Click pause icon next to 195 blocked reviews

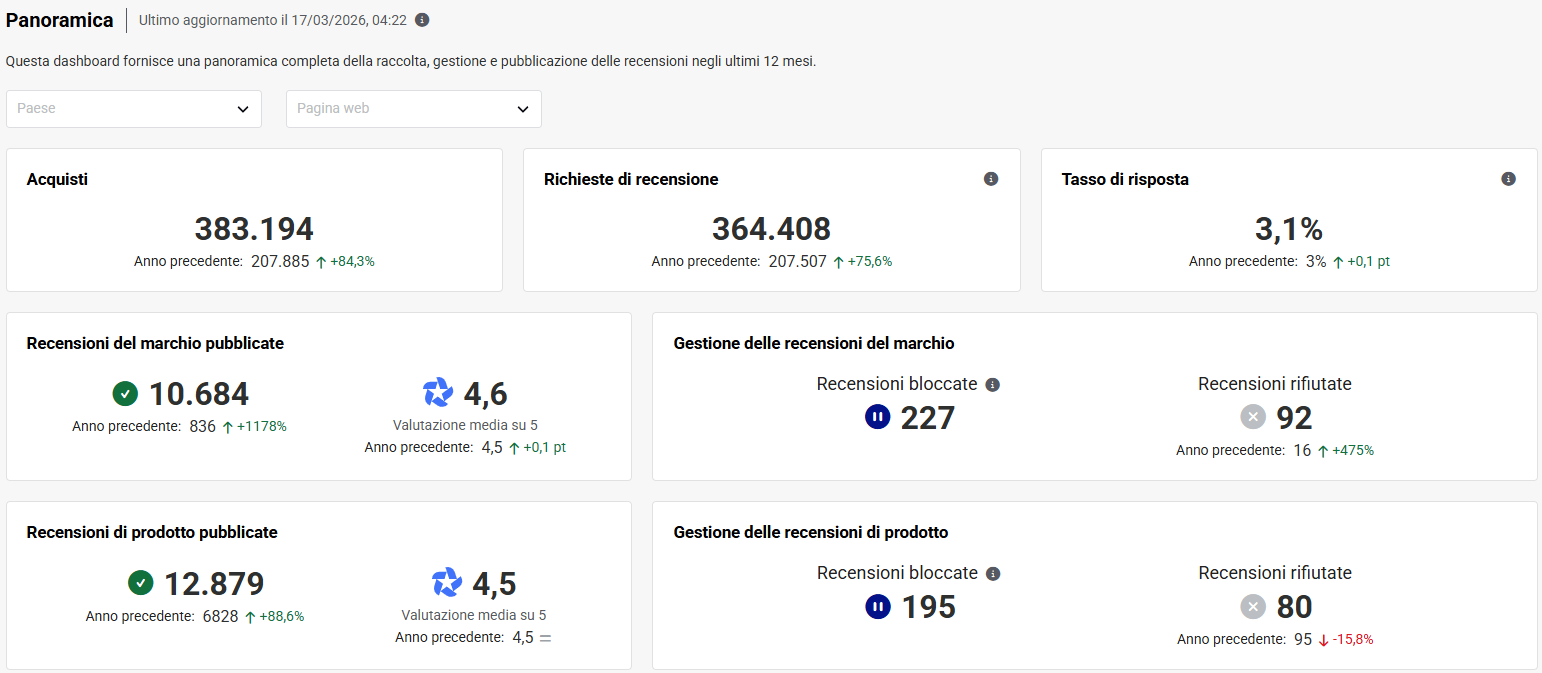[877, 606]
